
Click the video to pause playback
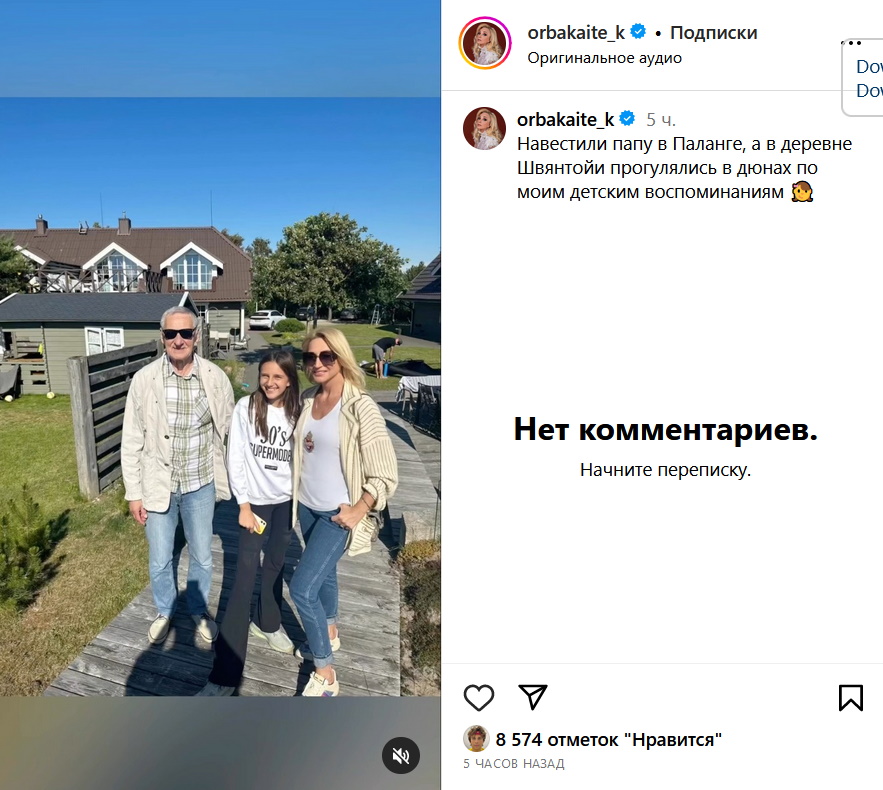(220, 396)
